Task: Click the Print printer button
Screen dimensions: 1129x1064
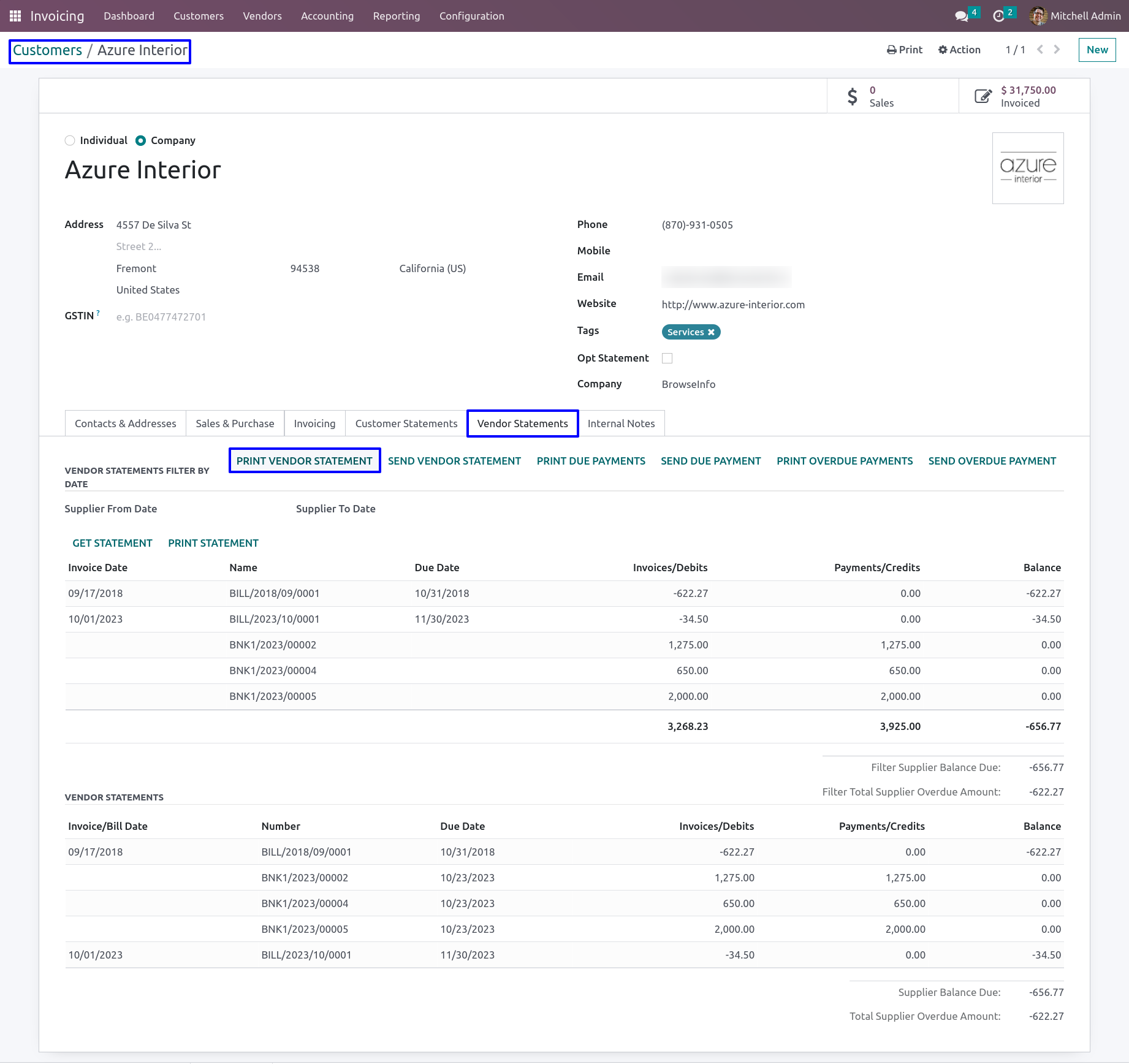Action: tap(905, 50)
